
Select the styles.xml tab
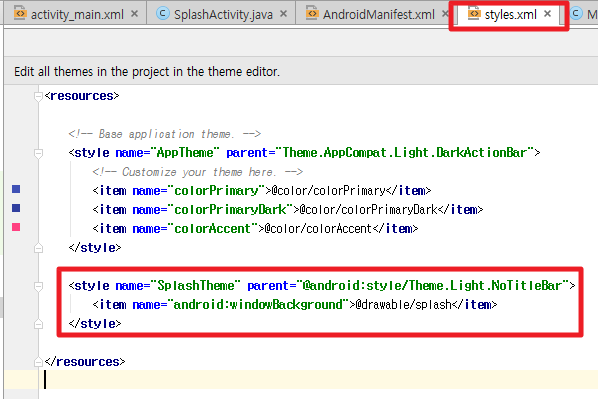[510, 14]
